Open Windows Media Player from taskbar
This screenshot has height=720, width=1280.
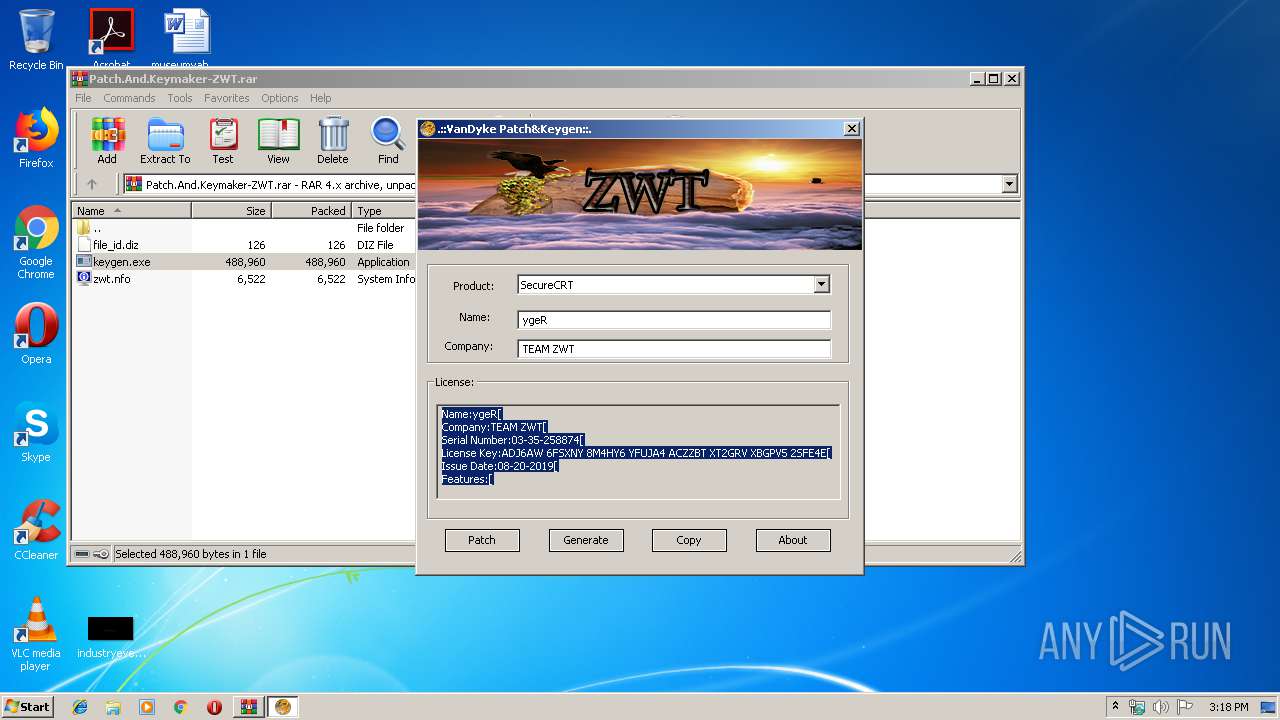pyautogui.click(x=147, y=707)
